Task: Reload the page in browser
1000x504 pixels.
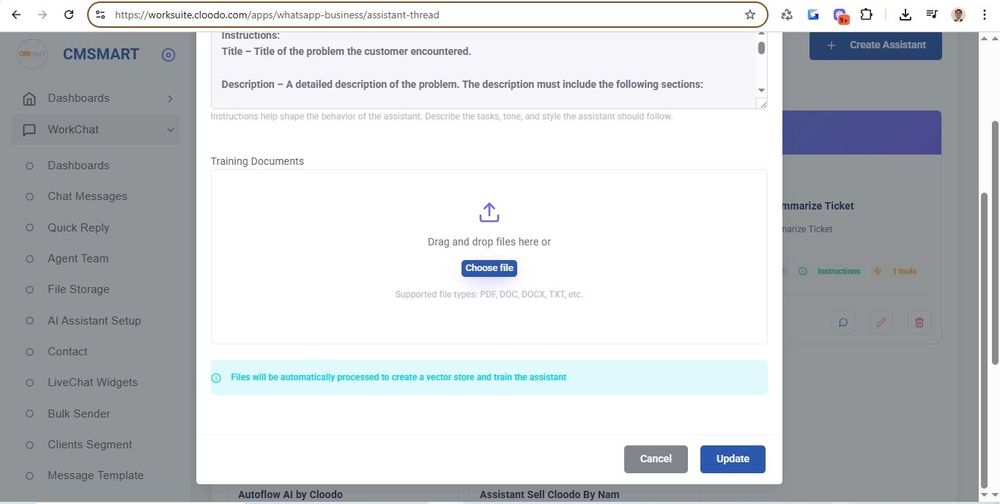Action: click(x=68, y=15)
